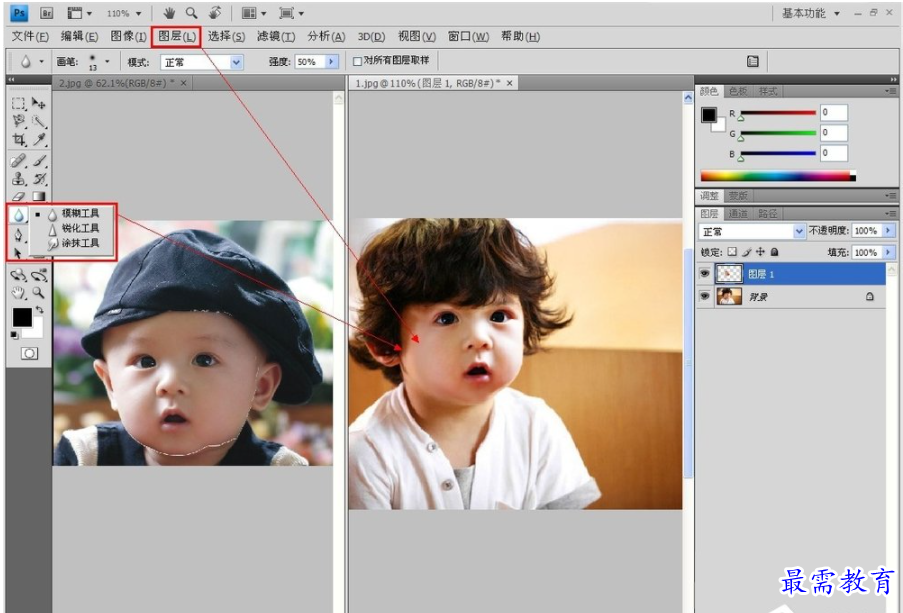Open the brush panel toggle icon in options bar
Image resolution: width=903 pixels, height=613 pixels.
(x=753, y=61)
